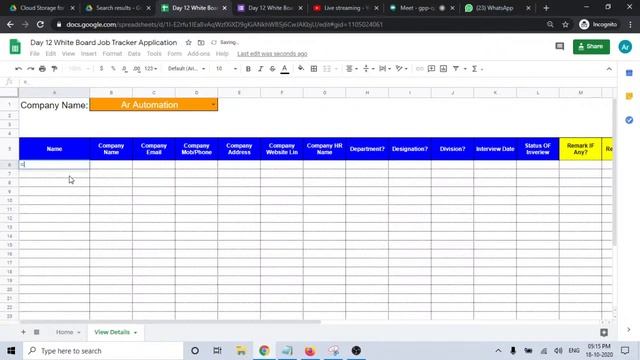Image resolution: width=640 pixels, height=360 pixels.
Task: Open the Google account avatar
Action: click(x=625, y=47)
